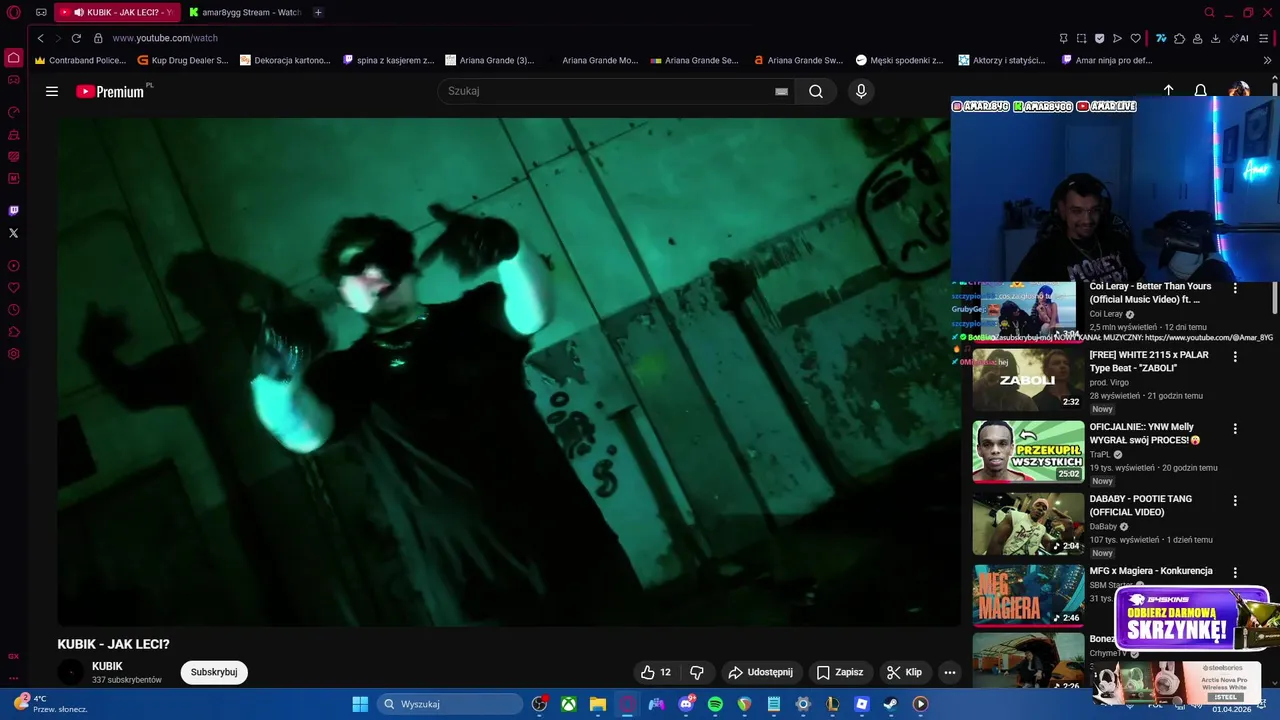This screenshot has width=1280, height=720.
Task: Add page to bookmarks heart icon
Action: tap(1135, 38)
